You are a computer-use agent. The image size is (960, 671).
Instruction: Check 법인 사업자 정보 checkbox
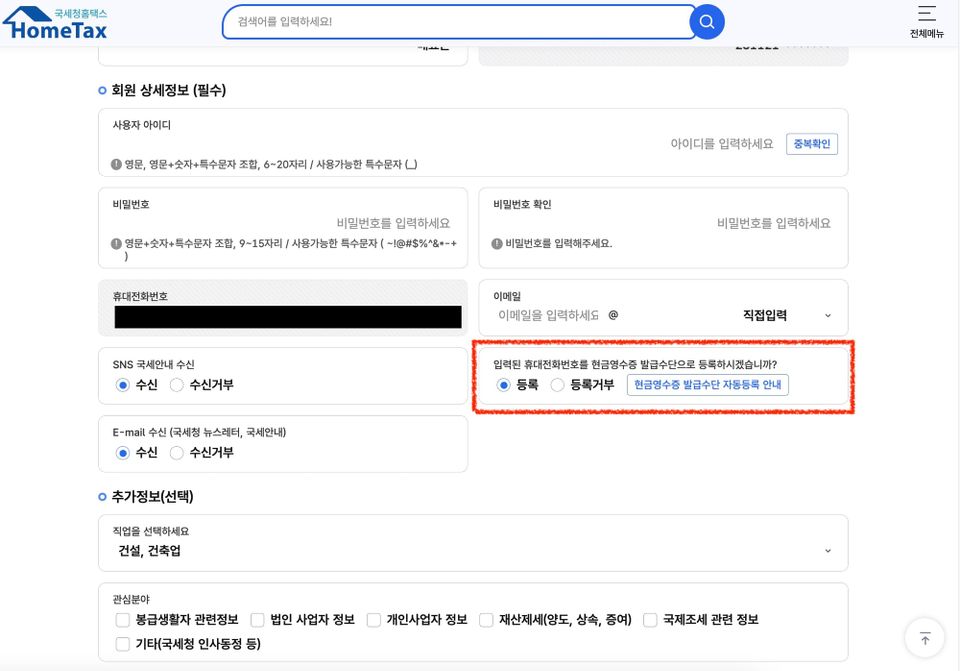coord(257,620)
